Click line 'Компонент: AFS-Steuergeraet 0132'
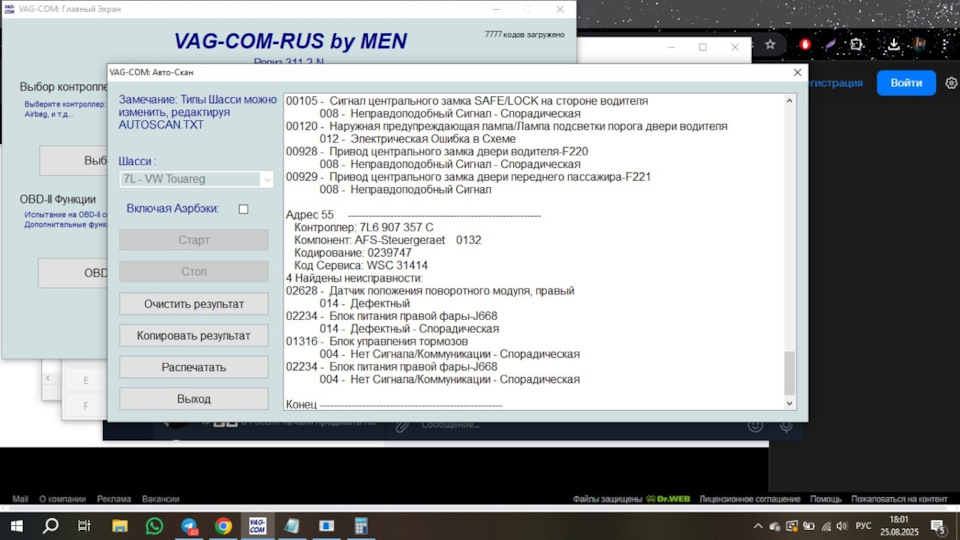 click(x=388, y=240)
